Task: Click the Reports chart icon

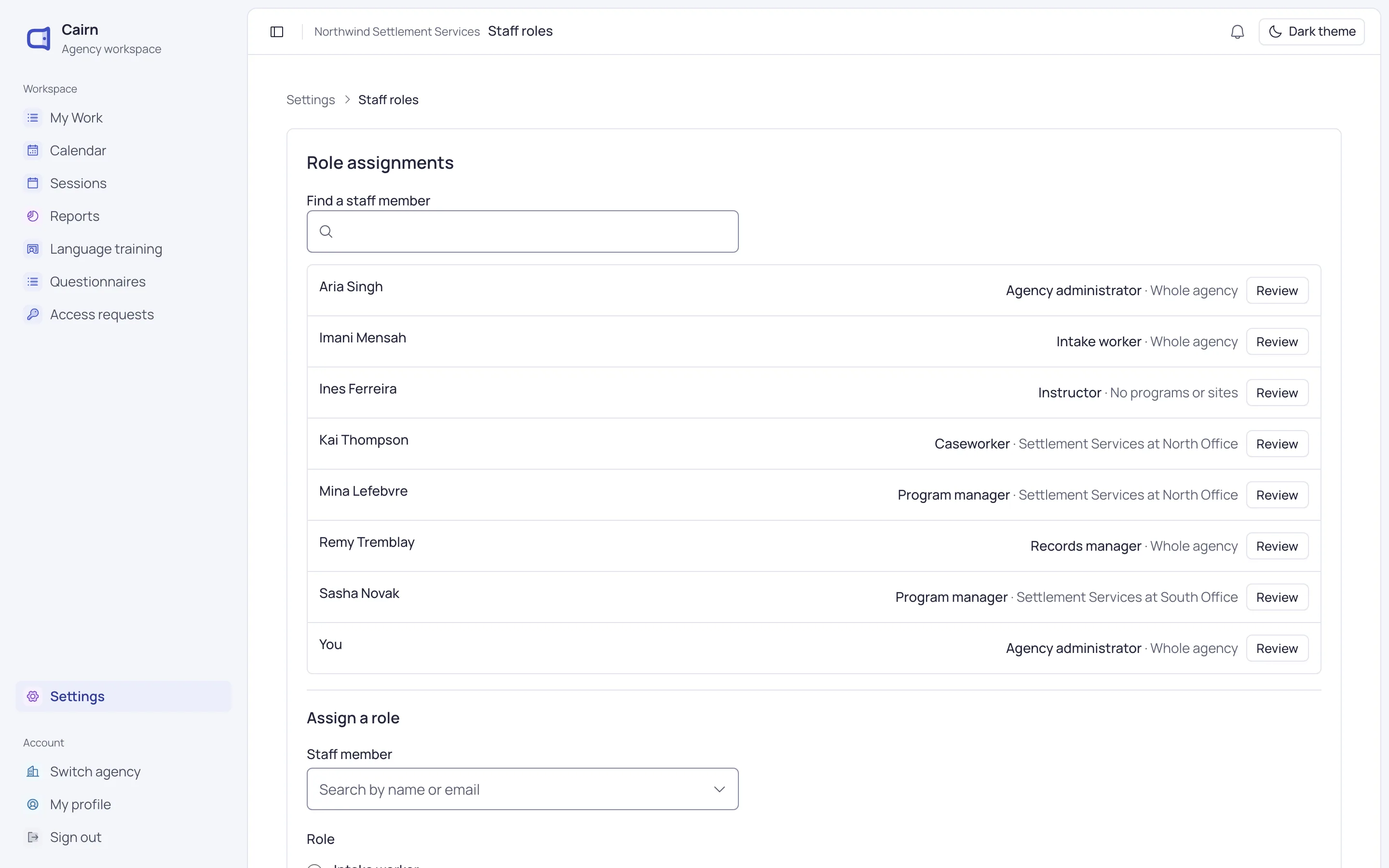Action: (33, 216)
